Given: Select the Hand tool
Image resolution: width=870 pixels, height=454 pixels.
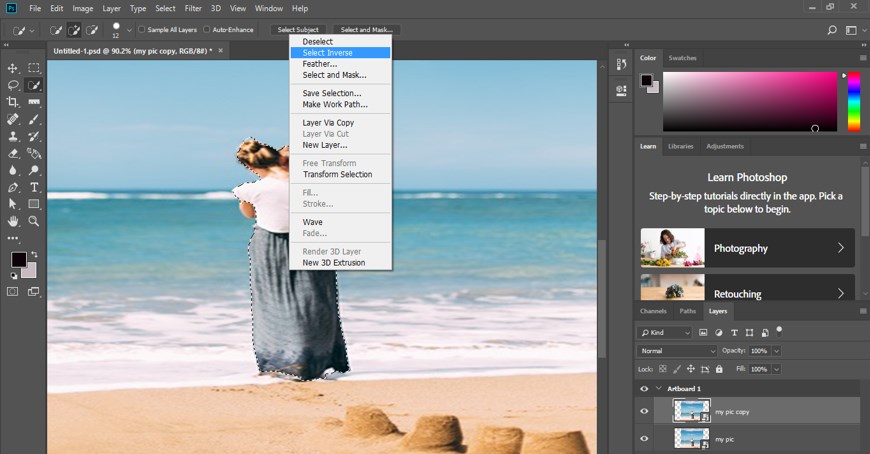Looking at the screenshot, I should tap(13, 221).
